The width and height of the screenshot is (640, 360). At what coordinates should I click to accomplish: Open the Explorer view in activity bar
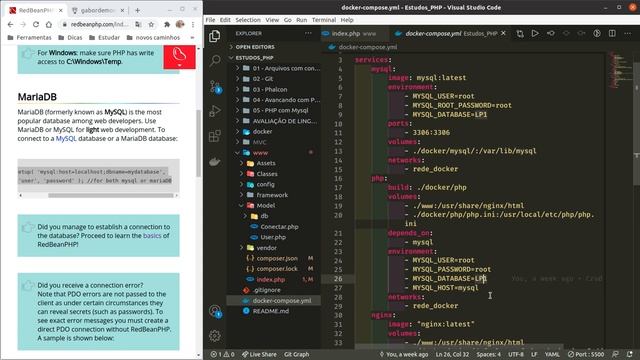215,36
